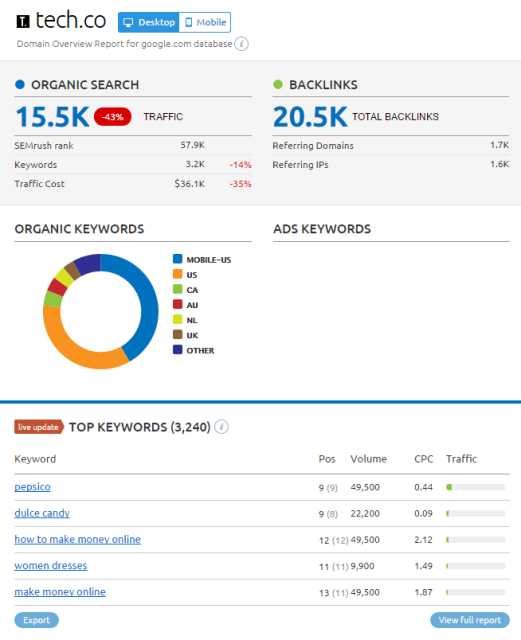The image size is (521, 640).
Task: Open the women dresses keyword link
Action: pyautogui.click(x=51, y=566)
